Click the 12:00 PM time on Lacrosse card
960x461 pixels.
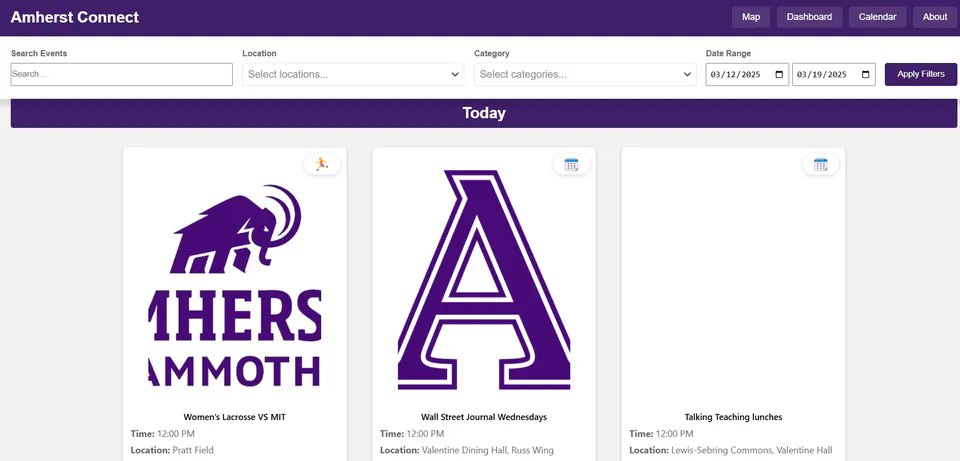[176, 433]
